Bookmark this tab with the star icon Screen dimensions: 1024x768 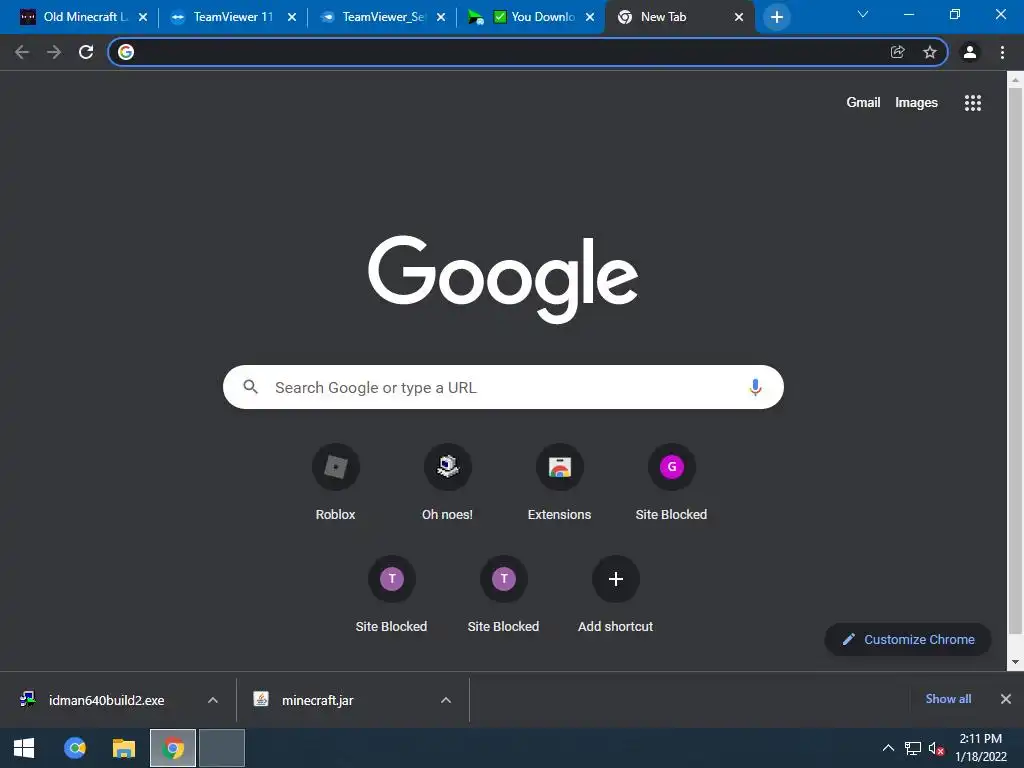point(929,52)
